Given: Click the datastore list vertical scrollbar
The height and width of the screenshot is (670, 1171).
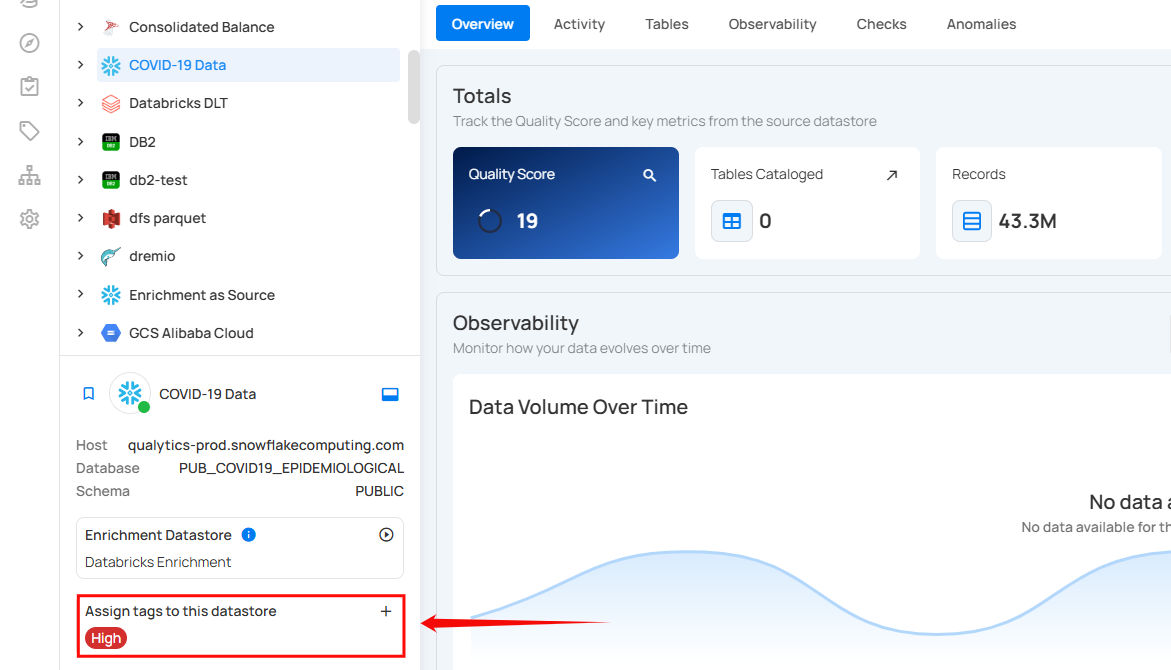Looking at the screenshot, I should pos(413,88).
